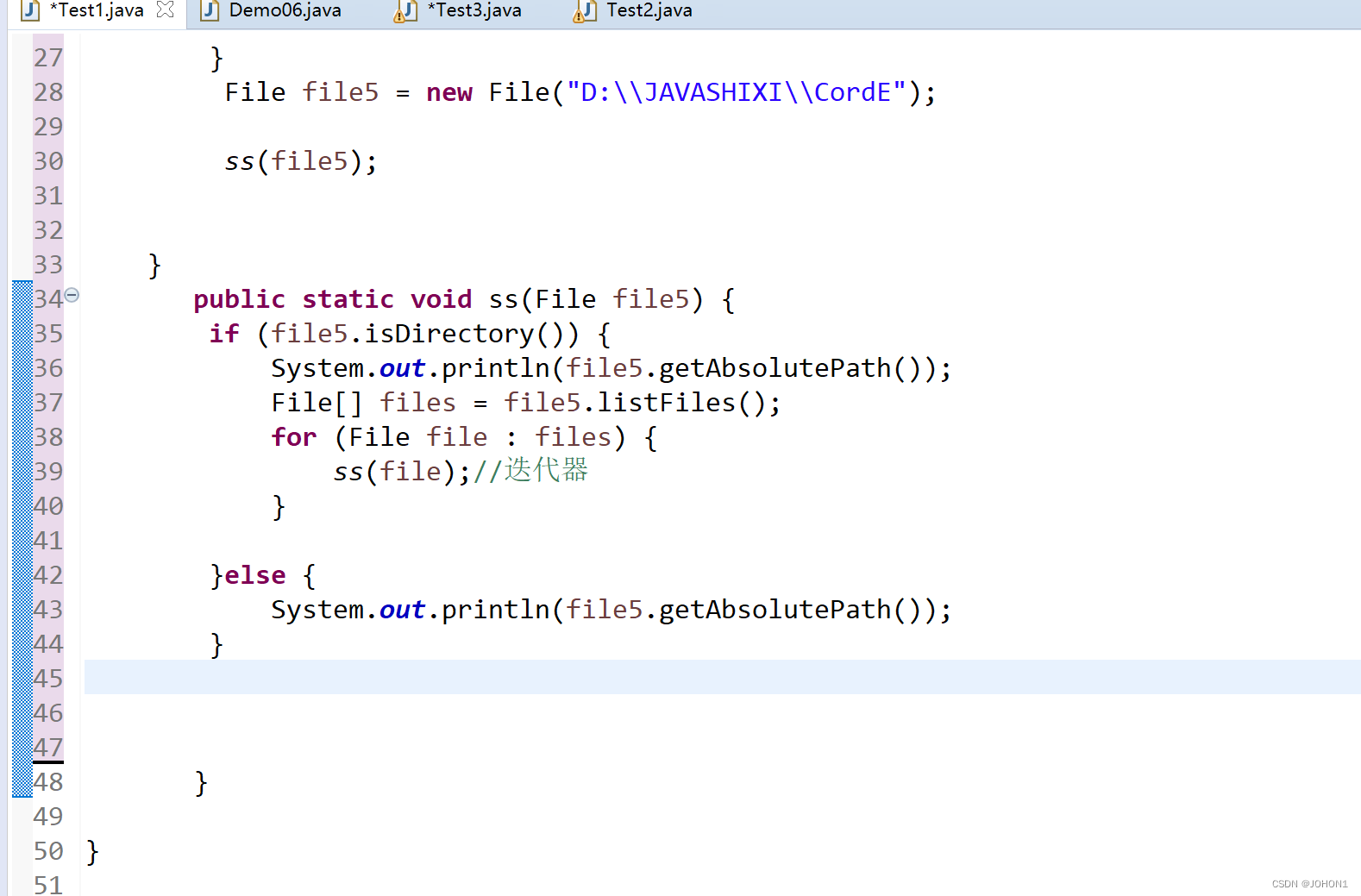Open the *Test3.java tab

pos(474,10)
